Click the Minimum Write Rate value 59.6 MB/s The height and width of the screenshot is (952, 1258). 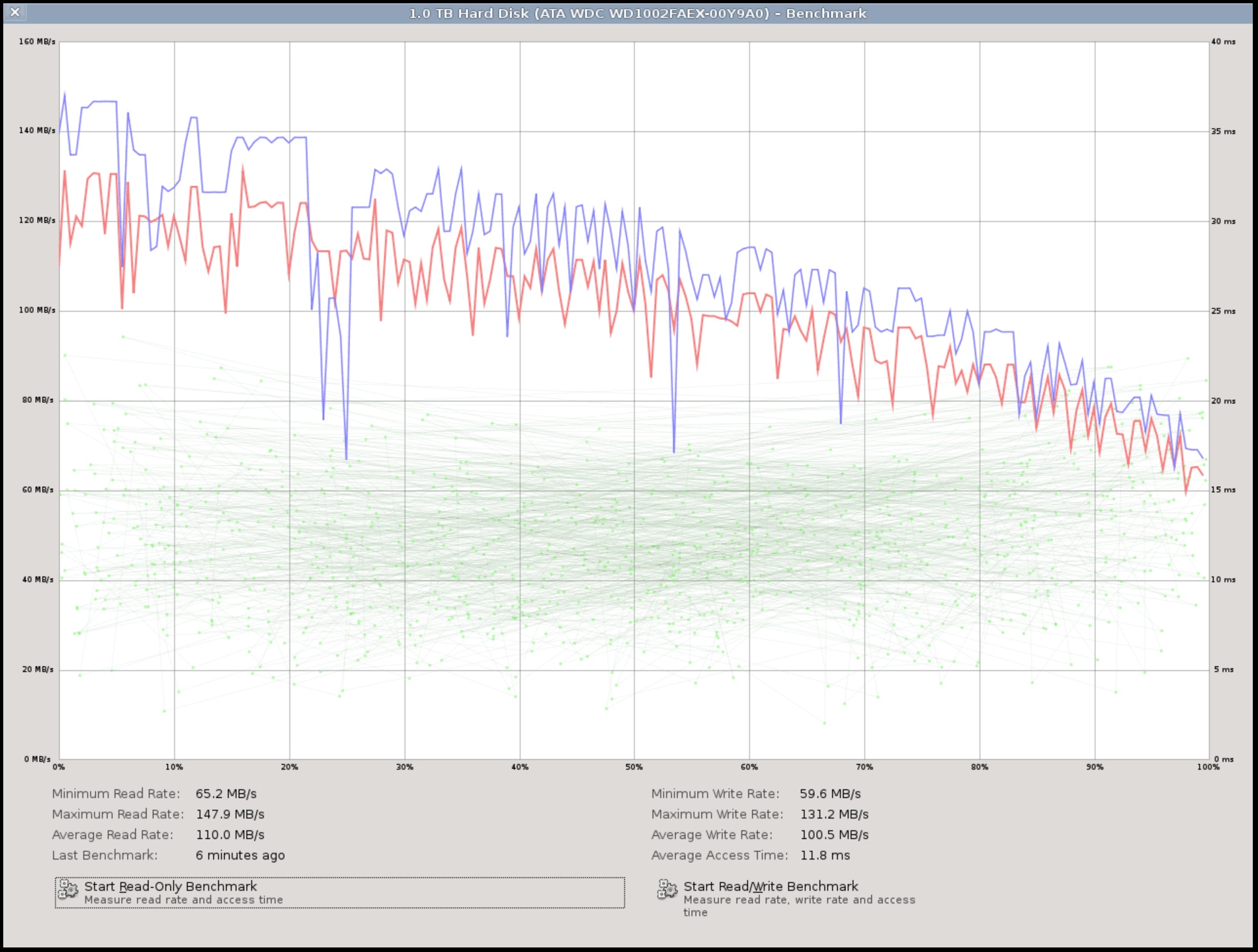click(x=830, y=794)
